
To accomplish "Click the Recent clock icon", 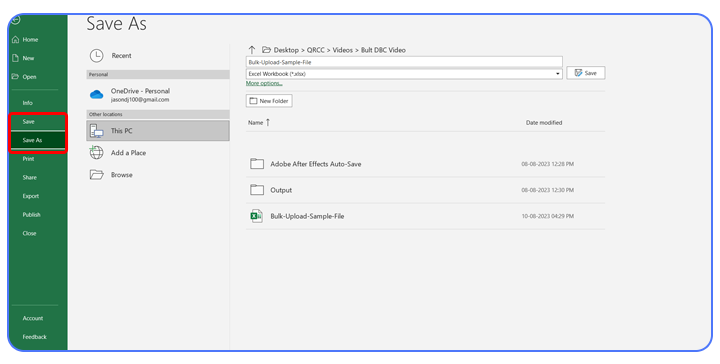I will [96, 56].
